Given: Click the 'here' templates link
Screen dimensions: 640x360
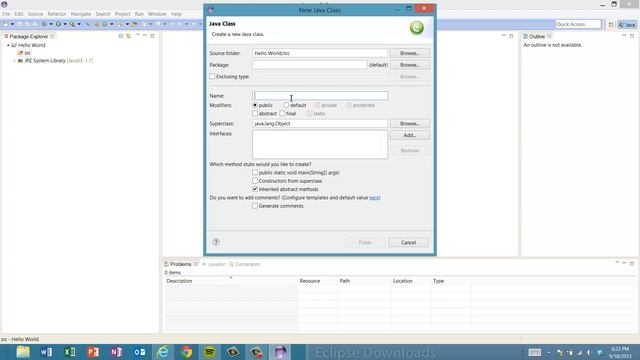Looking at the screenshot, I should (375, 198).
